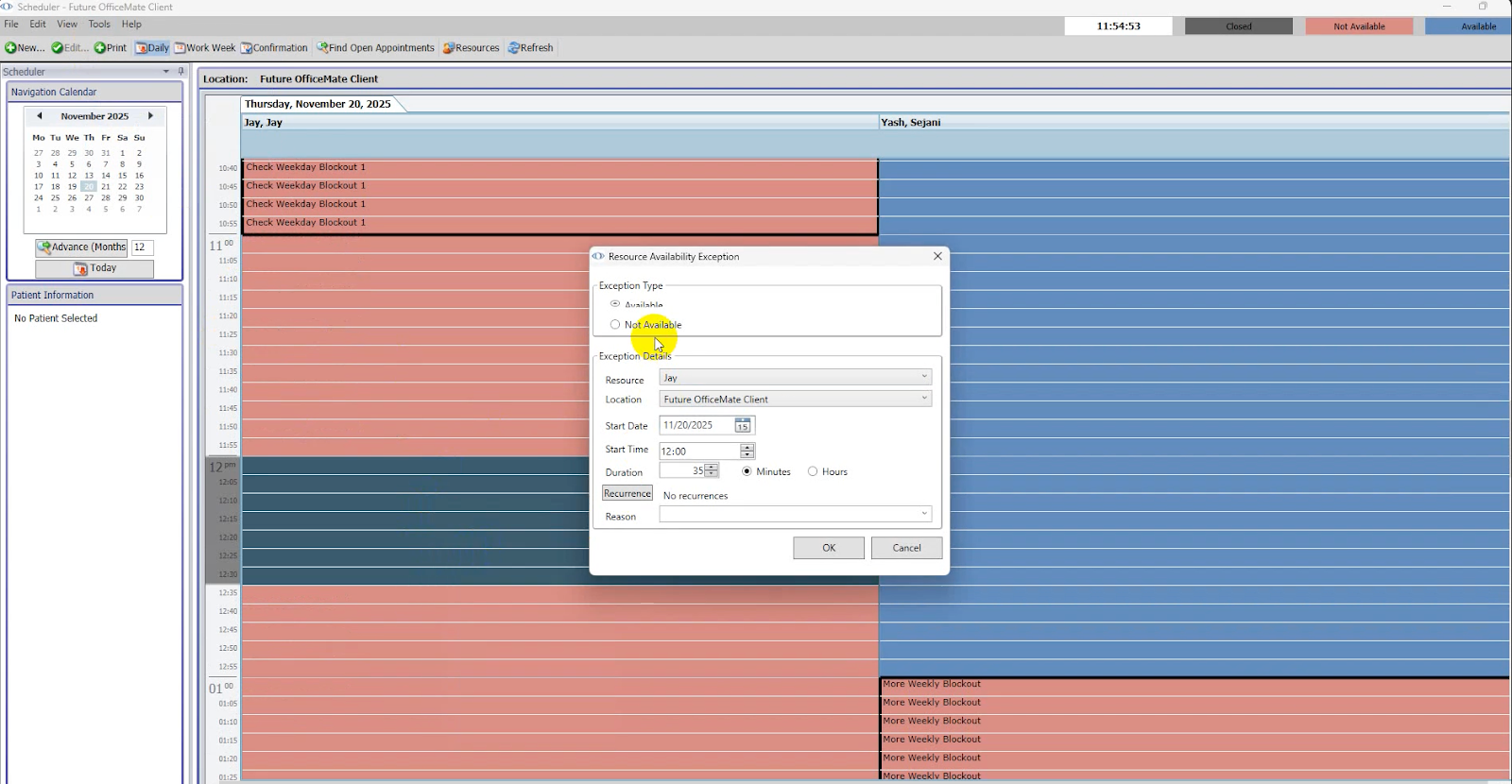Open the File menu
This screenshot has width=1512, height=784.
[11, 25]
